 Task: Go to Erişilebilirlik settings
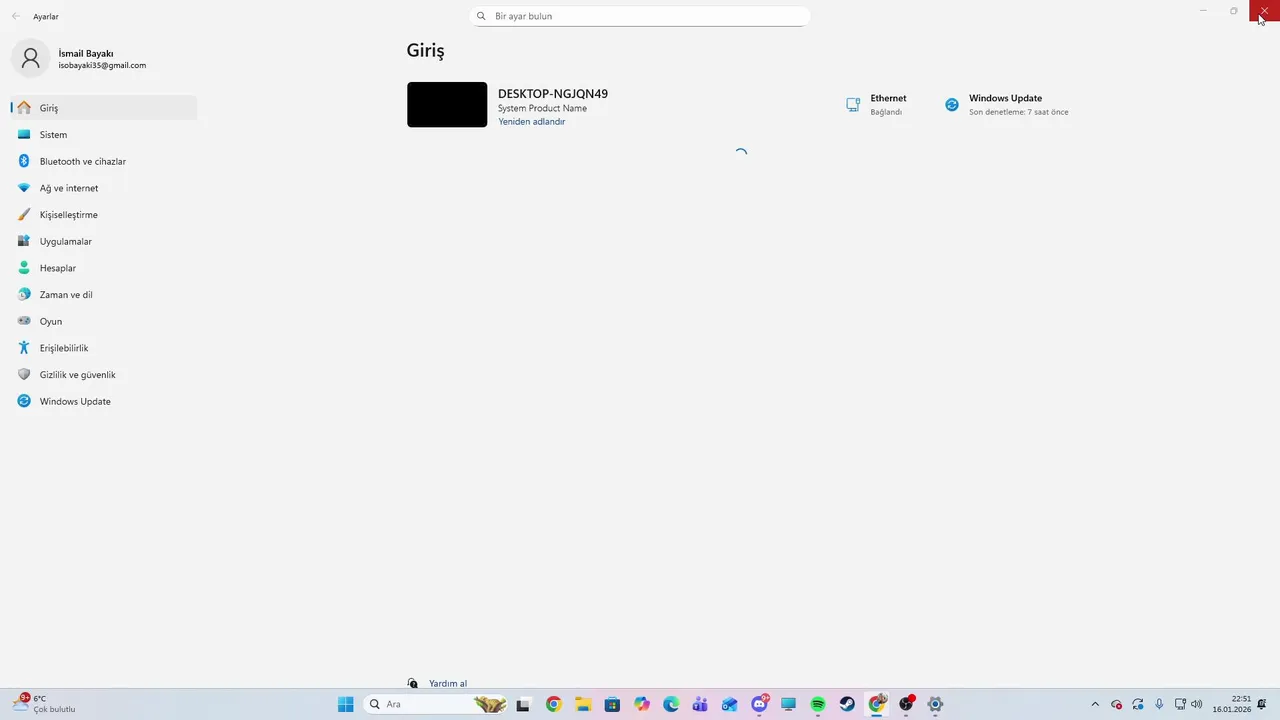click(x=104, y=348)
